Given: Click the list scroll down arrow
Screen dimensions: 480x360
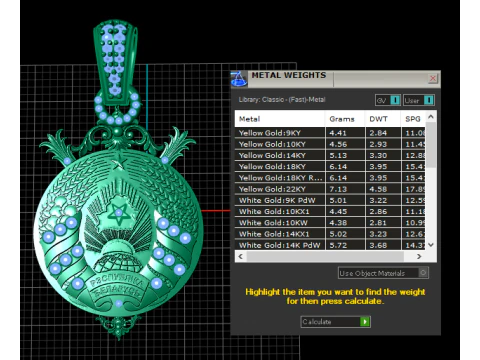Looking at the screenshot, I should 431,245.
